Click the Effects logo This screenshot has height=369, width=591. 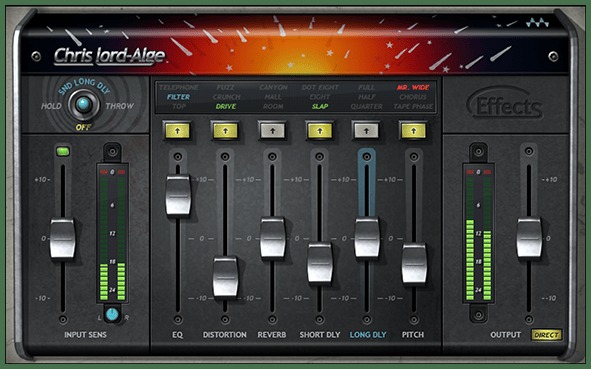tap(505, 103)
